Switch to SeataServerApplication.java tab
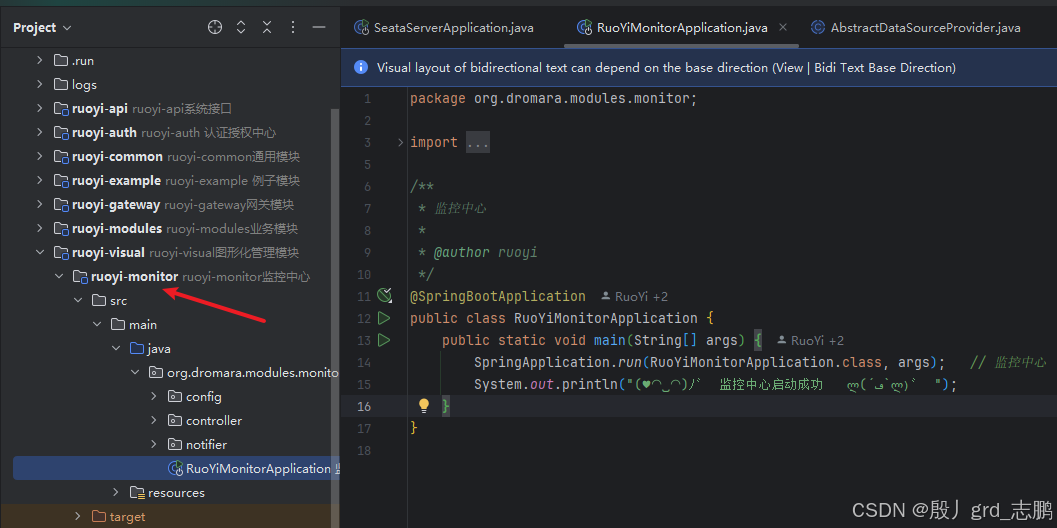The height and width of the screenshot is (528, 1057). 444,28
